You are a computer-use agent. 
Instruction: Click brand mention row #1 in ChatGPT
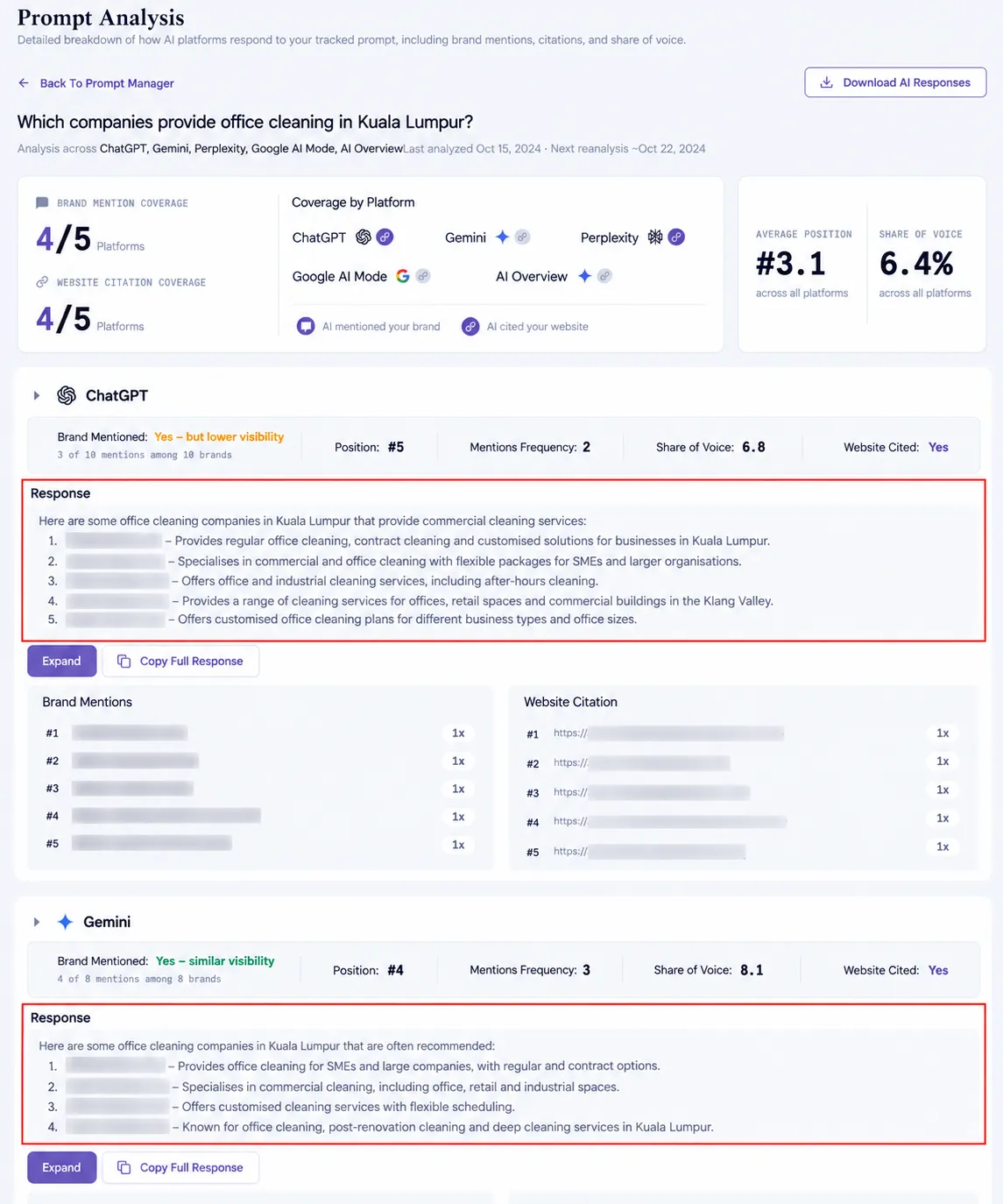tap(259, 733)
